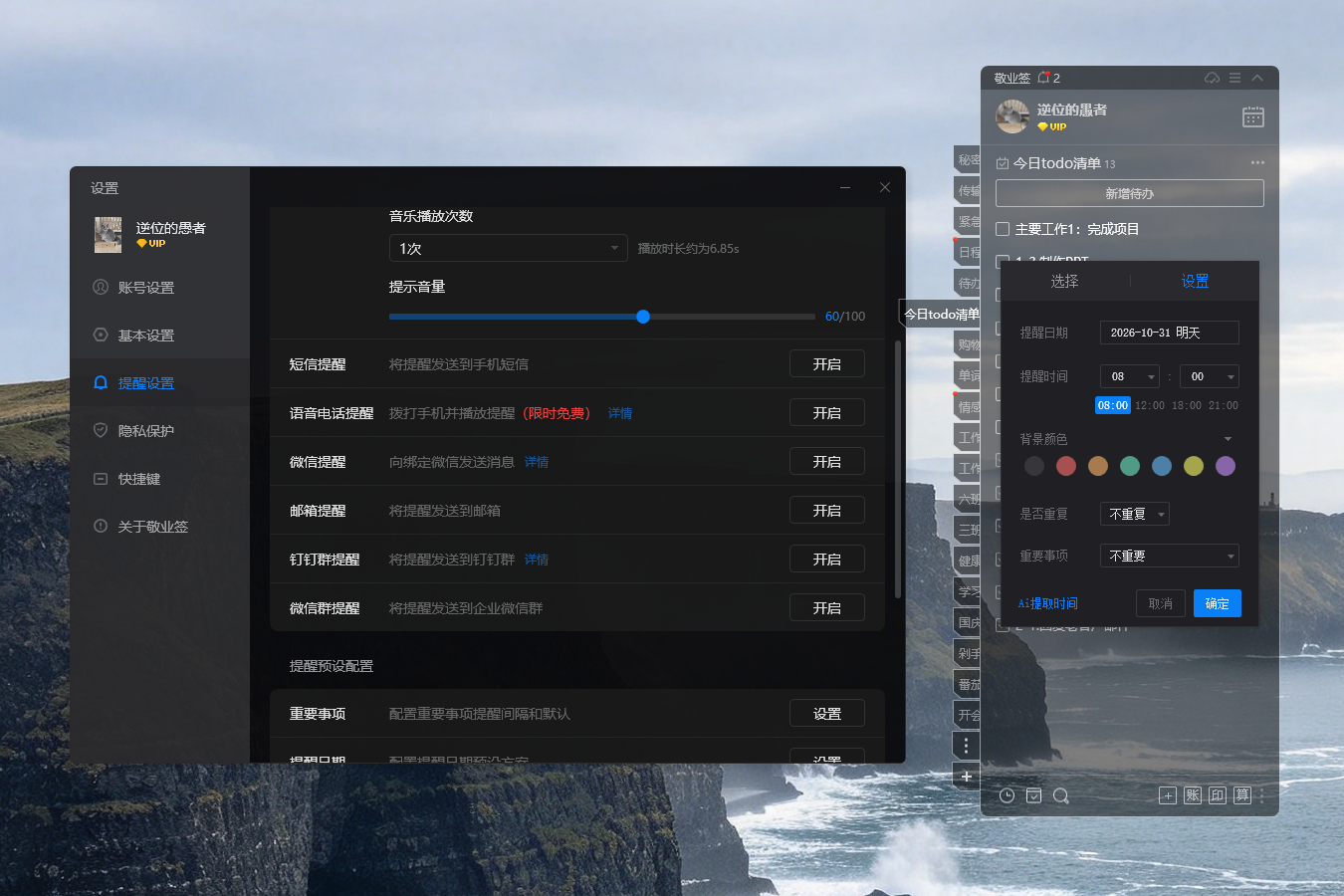1344x896 pixels.
Task: Click the search magnifier icon in 敬业签
Action: [x=1061, y=795]
